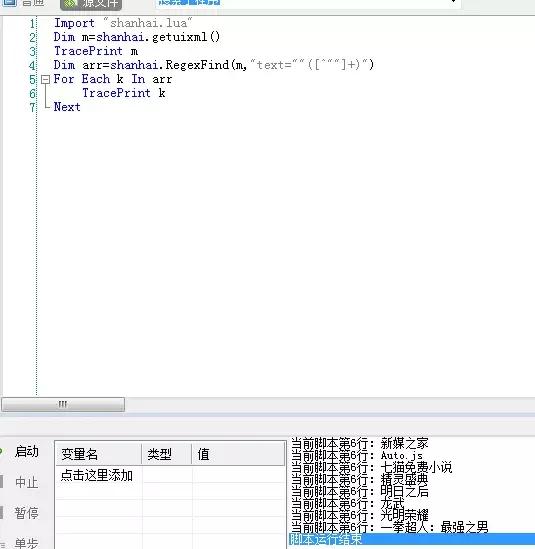
Task: Click the TracePrint m code line
Action: 96,51
